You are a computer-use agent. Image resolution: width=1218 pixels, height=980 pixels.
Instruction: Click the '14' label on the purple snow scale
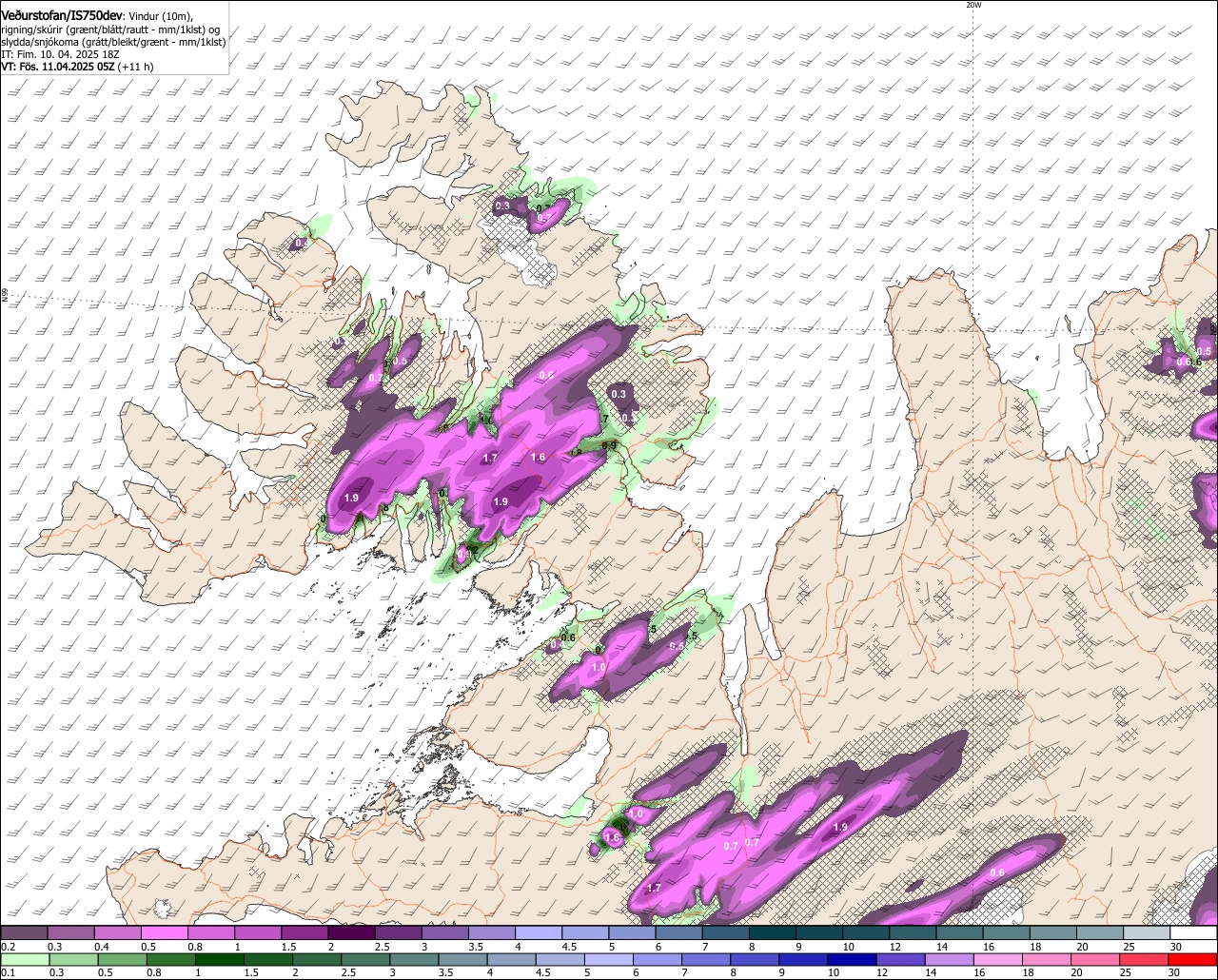(942, 947)
